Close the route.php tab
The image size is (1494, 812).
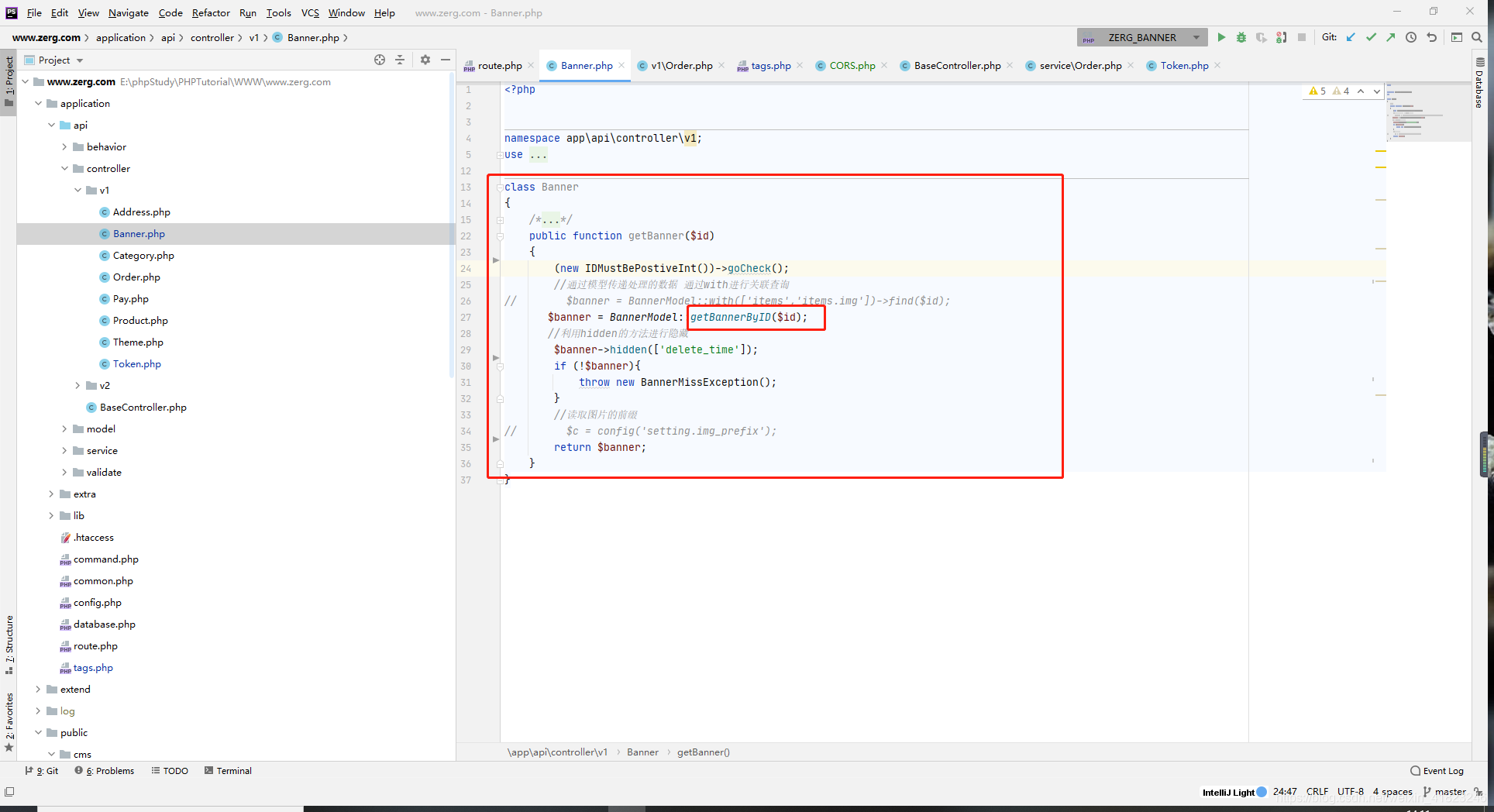pyautogui.click(x=531, y=66)
